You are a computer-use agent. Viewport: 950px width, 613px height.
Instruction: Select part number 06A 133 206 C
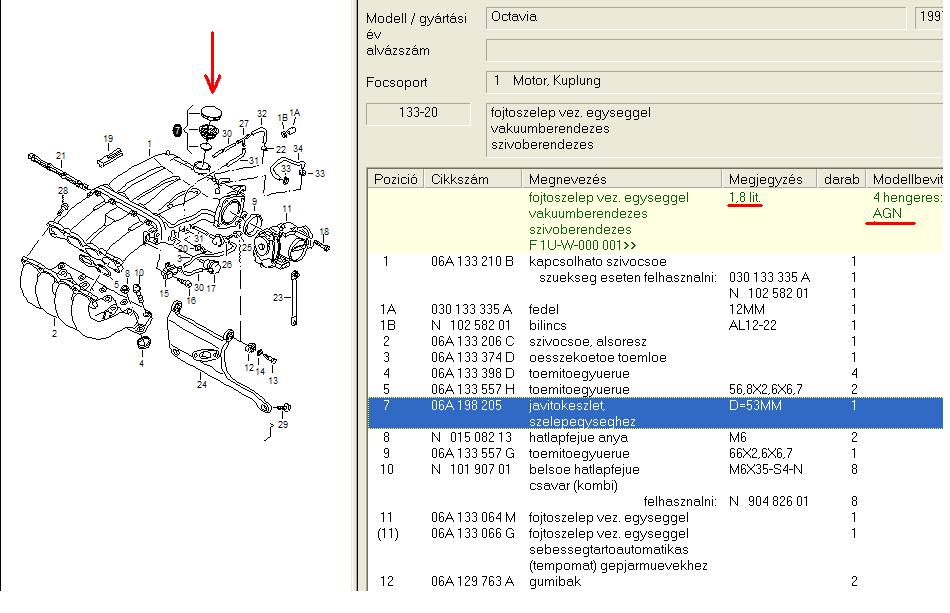tap(473, 342)
